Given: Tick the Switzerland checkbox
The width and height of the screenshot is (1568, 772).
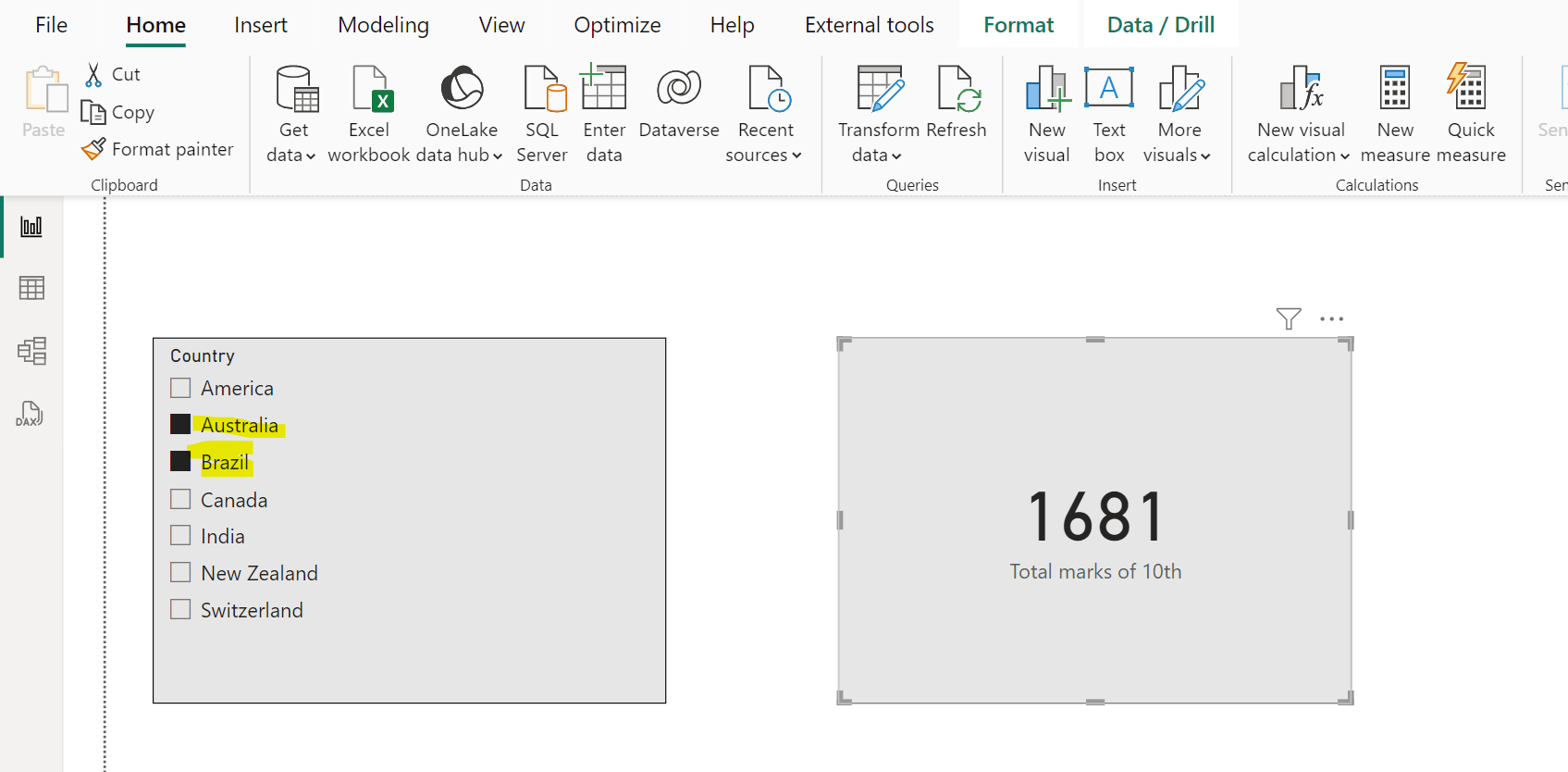Looking at the screenshot, I should 181,610.
